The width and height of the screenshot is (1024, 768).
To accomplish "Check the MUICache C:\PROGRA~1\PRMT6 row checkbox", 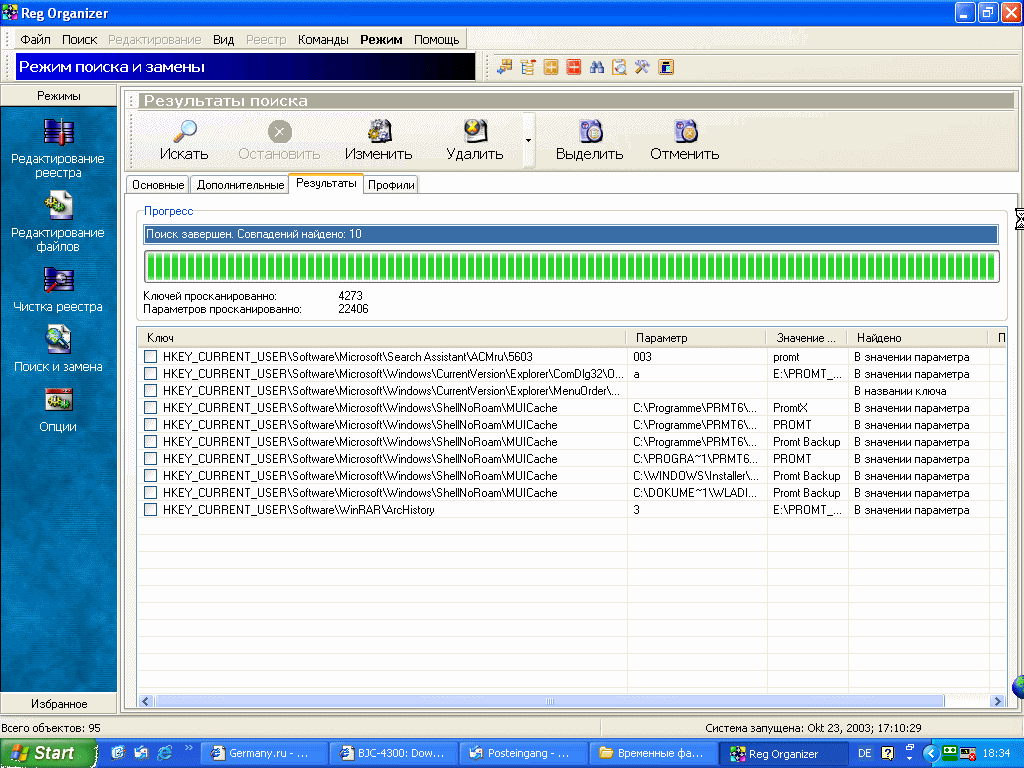I will click(x=150, y=458).
